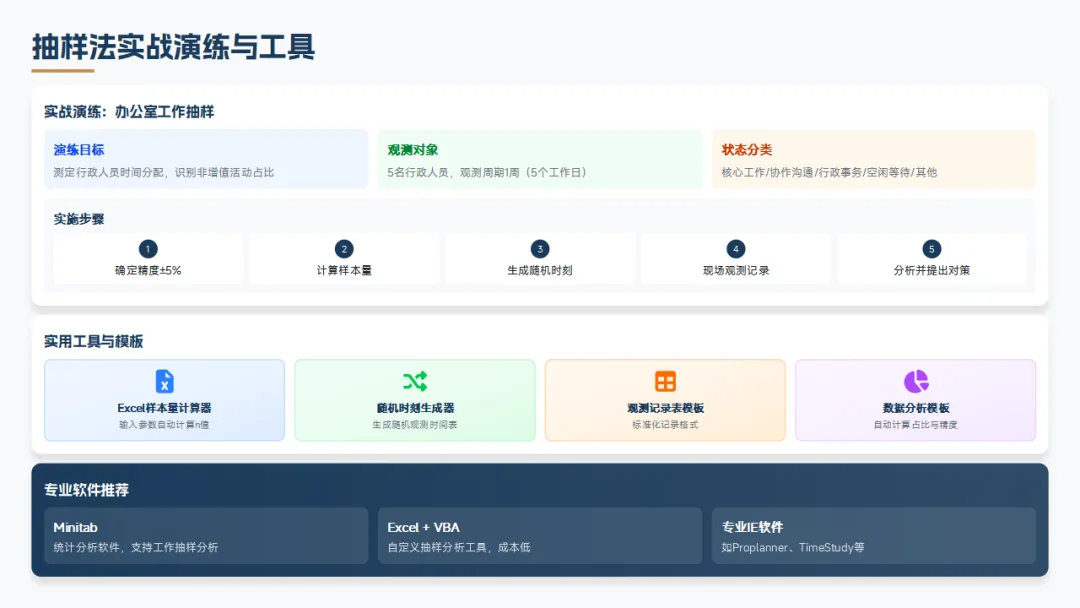Select the 计算样本量 step label
The height and width of the screenshot is (608, 1080).
(344, 271)
